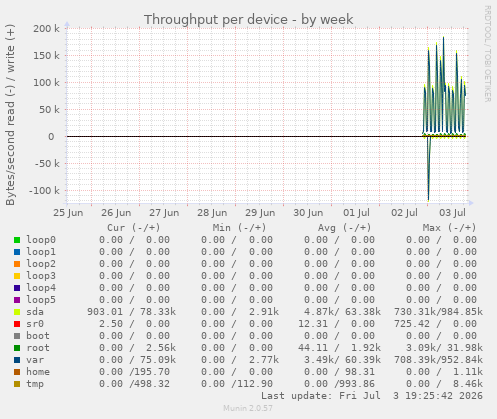Click the var navy legend swatch

[17, 360]
